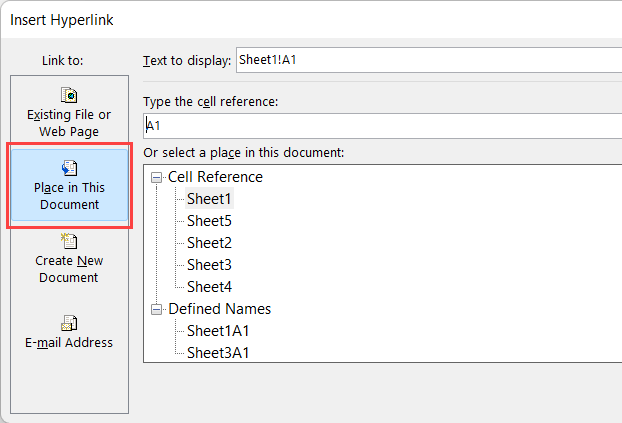Choose the Create New Document label
This screenshot has width=622, height=423.
click(x=69, y=269)
